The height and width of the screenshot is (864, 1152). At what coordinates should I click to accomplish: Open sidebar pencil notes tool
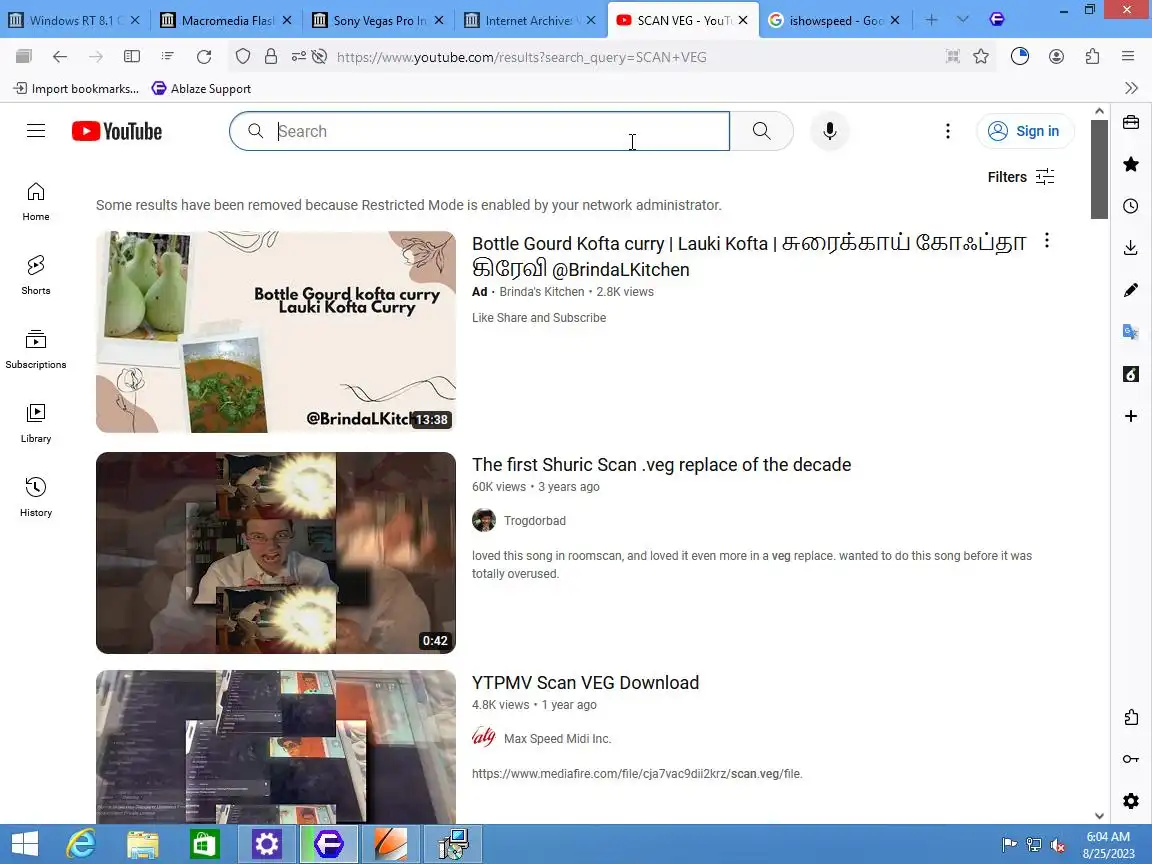1131,289
